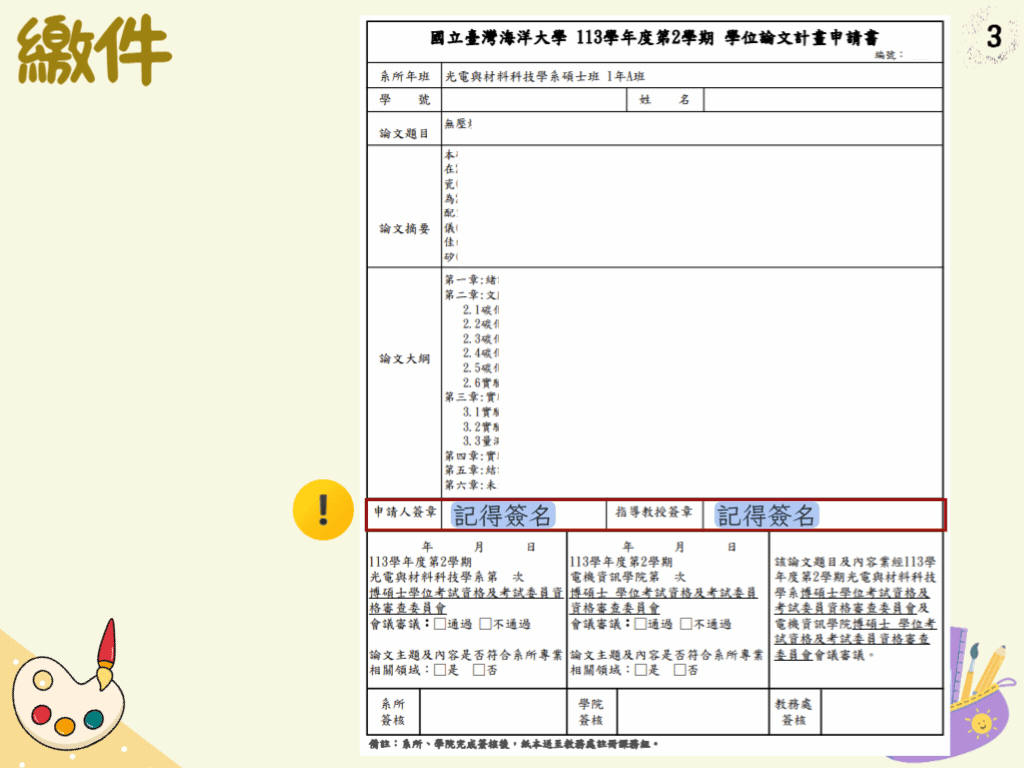Check 是 in 電機資訊學院 column 相關領域
This screenshot has height=768, width=1024.
(x=641, y=670)
